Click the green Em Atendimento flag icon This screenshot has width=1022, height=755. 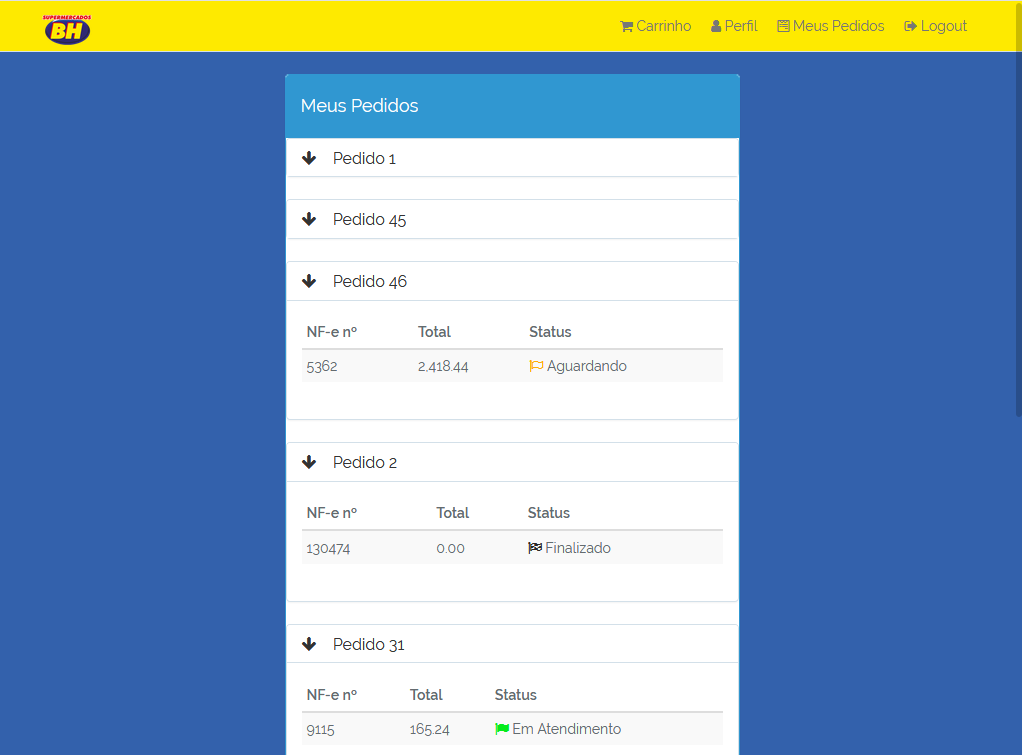coord(502,729)
